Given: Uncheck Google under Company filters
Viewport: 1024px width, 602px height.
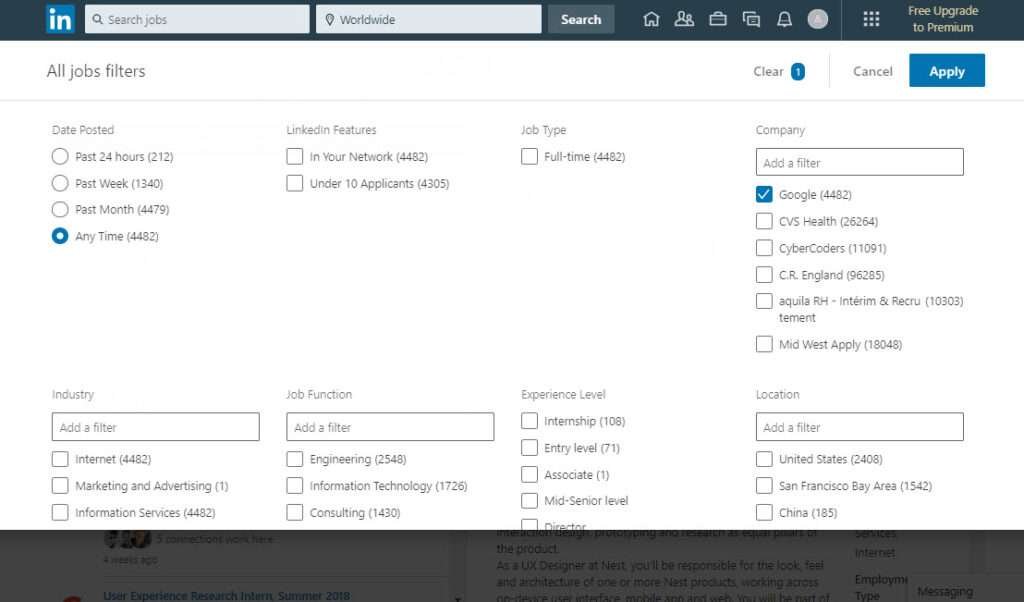Looking at the screenshot, I should pyautogui.click(x=764, y=194).
